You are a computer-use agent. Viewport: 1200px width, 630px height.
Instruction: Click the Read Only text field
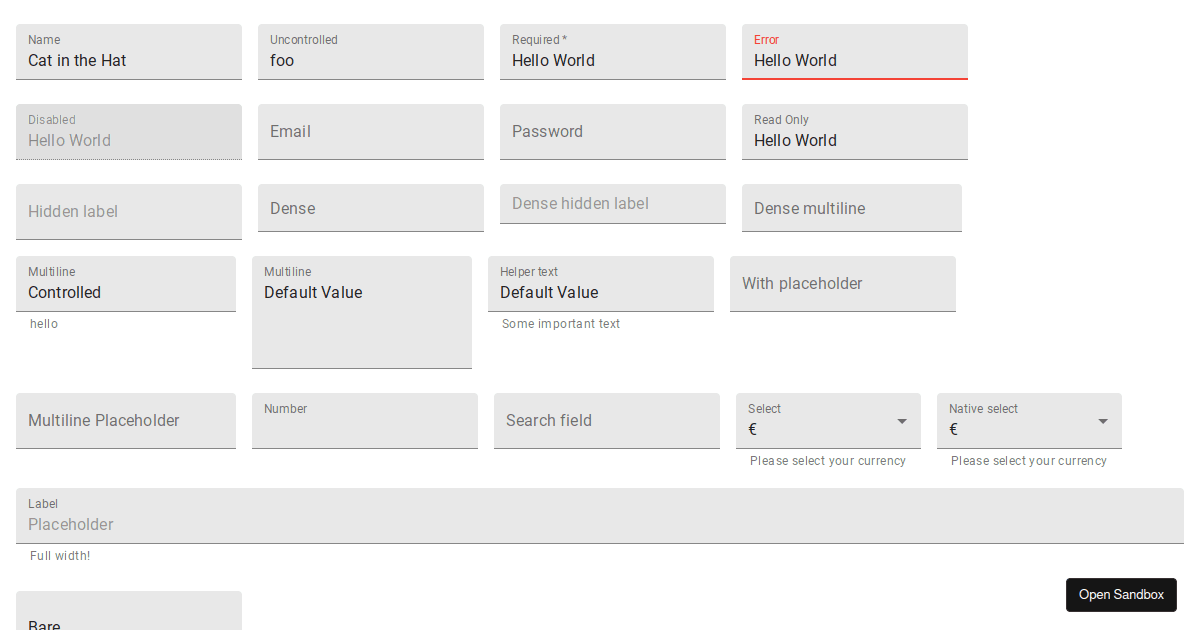click(855, 132)
